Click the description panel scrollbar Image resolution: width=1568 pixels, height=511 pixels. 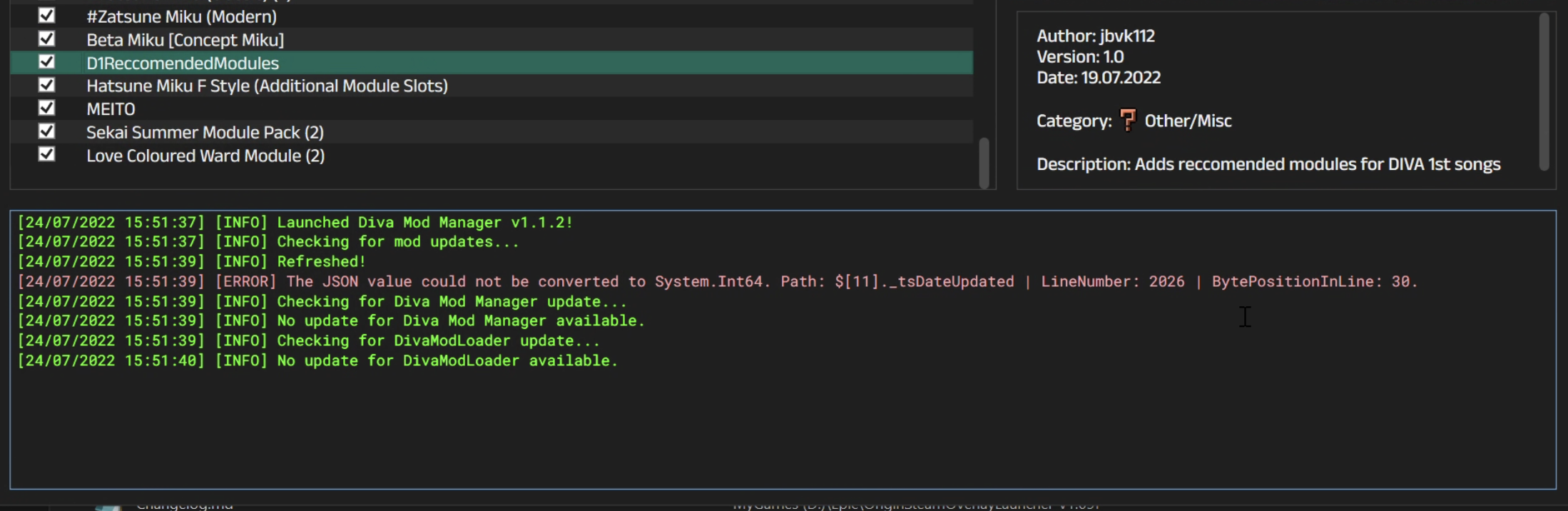1544,92
